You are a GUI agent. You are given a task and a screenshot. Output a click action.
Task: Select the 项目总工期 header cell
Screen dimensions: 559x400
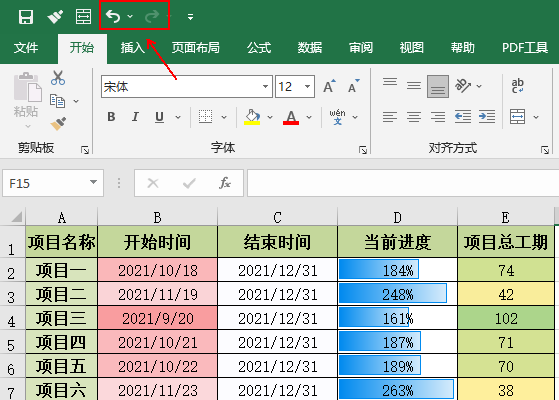click(506, 242)
